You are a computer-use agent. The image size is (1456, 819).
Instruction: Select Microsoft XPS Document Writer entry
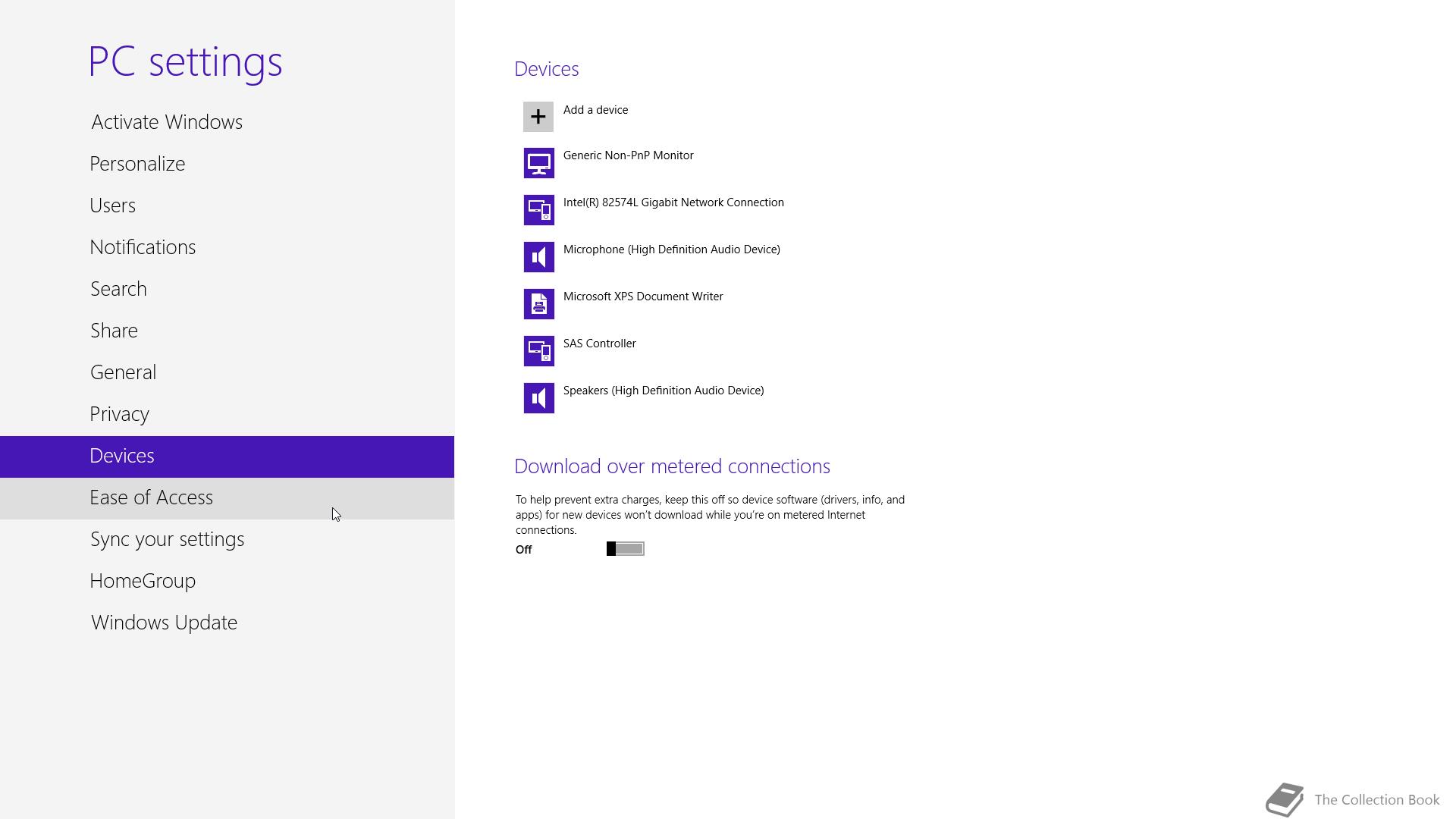tap(643, 297)
